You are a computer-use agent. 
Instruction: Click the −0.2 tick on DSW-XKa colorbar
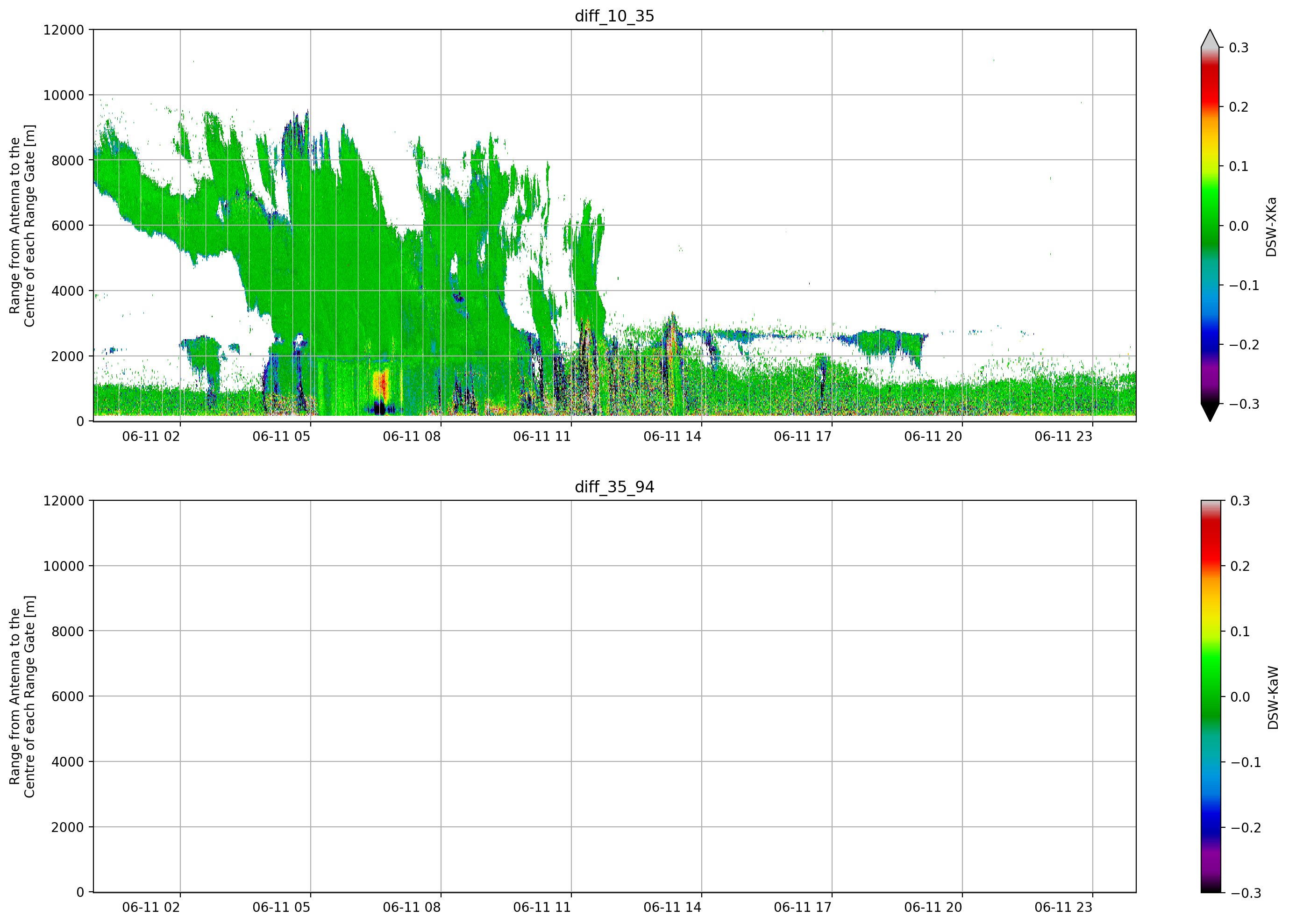[1244, 345]
